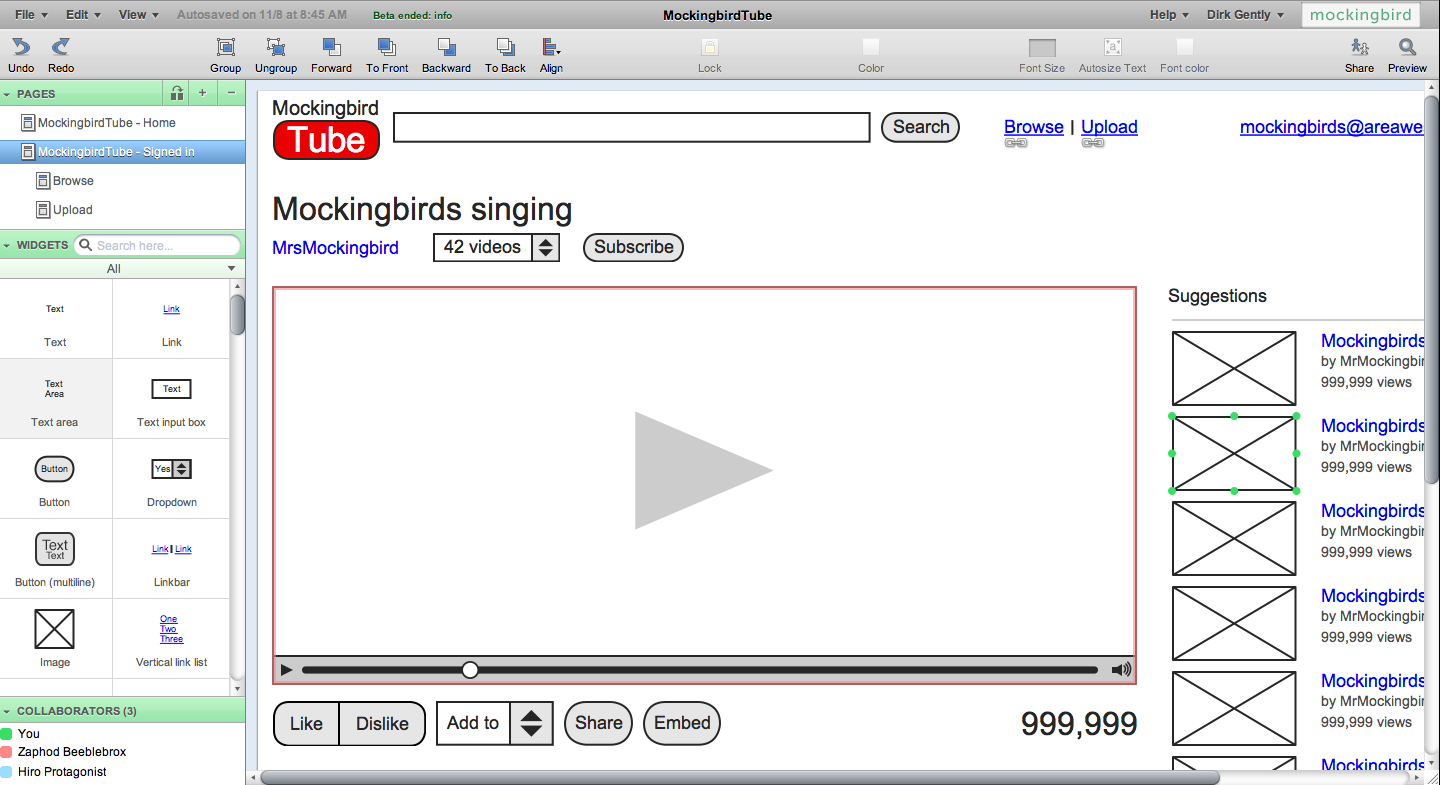Image resolution: width=1440 pixels, height=785 pixels.
Task: Click the MrsMockingbird link
Action: coord(335,248)
